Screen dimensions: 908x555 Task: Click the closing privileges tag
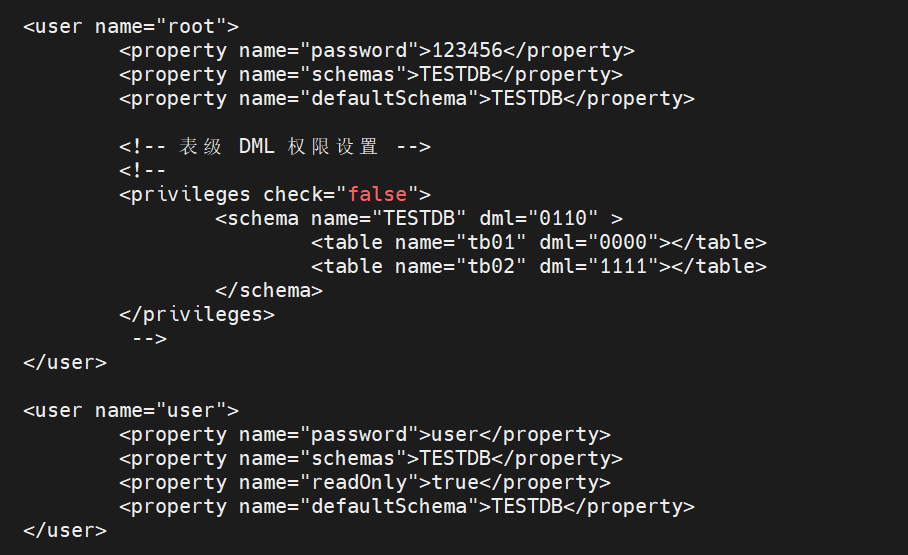[196, 314]
